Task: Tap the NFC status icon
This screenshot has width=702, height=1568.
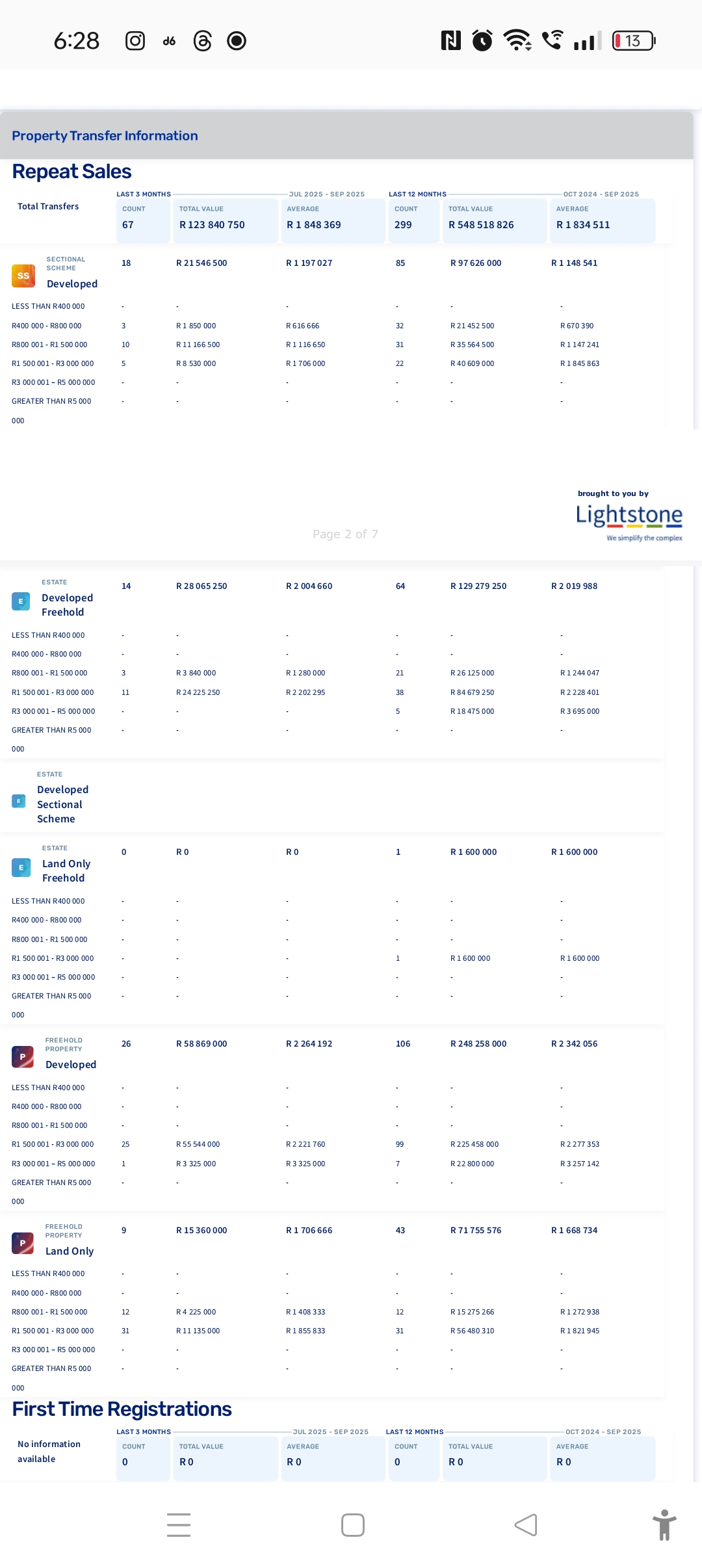Action: [451, 40]
